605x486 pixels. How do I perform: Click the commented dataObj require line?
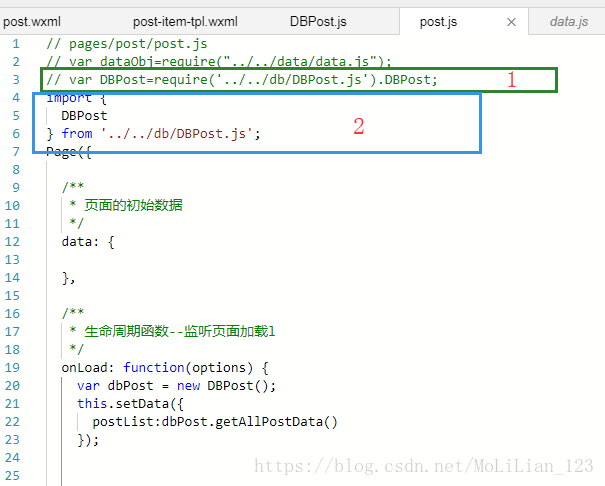[x=219, y=62]
